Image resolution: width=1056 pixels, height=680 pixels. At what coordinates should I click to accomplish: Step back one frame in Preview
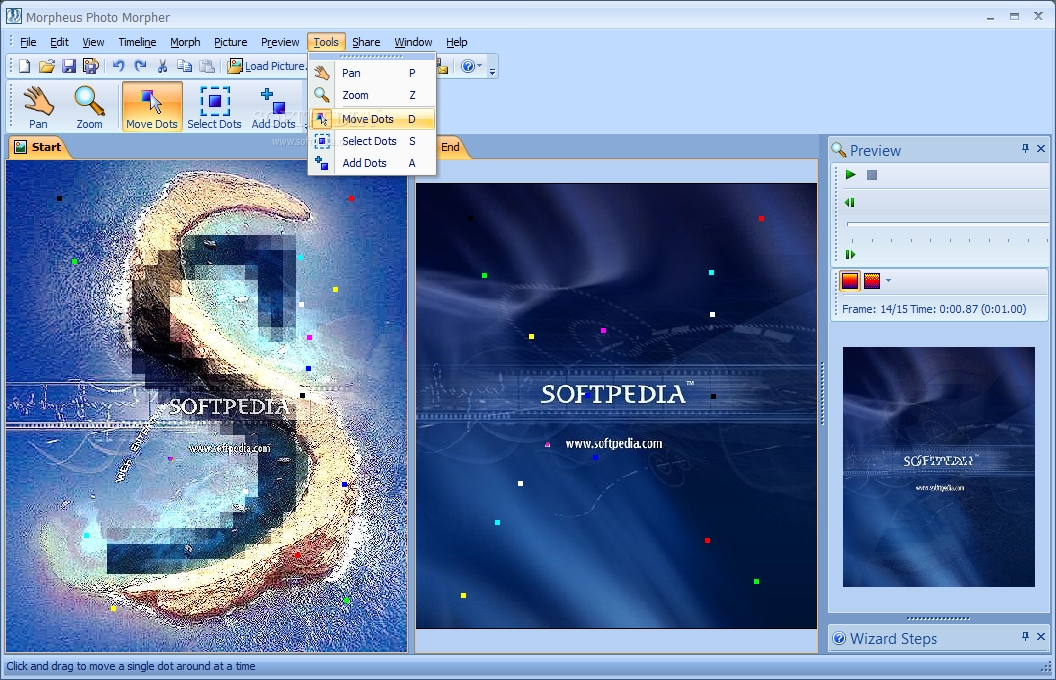(850, 203)
